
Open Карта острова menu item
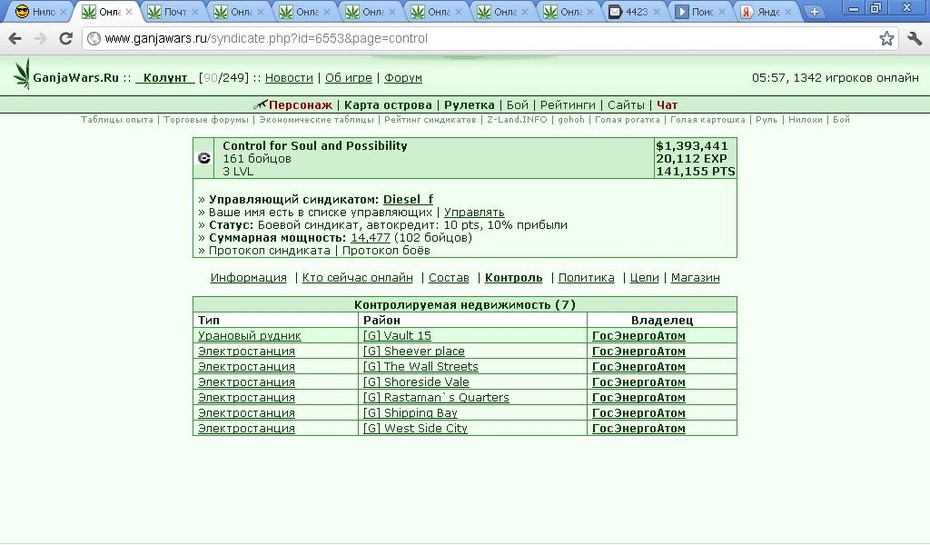tap(388, 105)
